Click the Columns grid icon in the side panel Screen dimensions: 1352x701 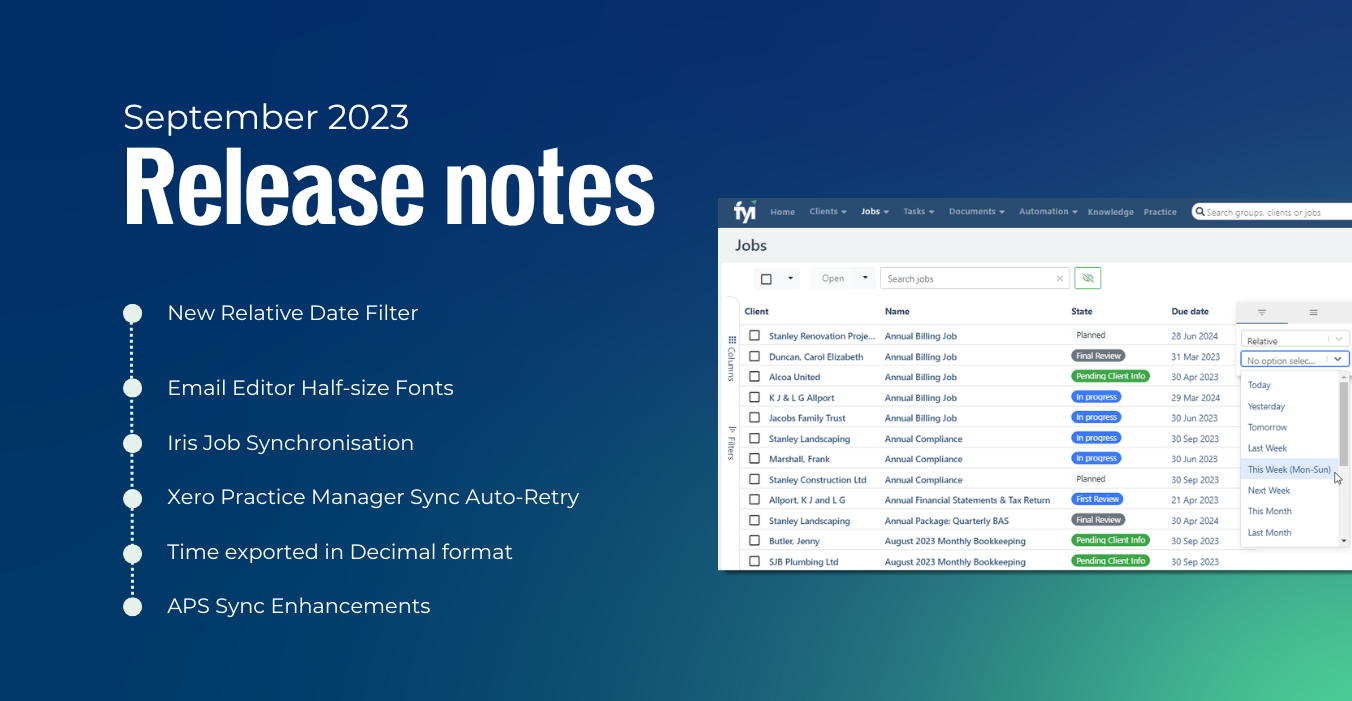[732, 340]
